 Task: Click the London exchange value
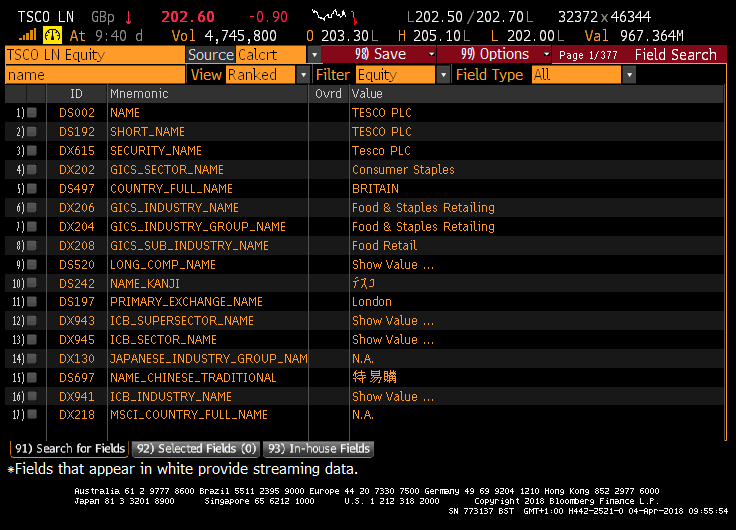click(x=372, y=302)
